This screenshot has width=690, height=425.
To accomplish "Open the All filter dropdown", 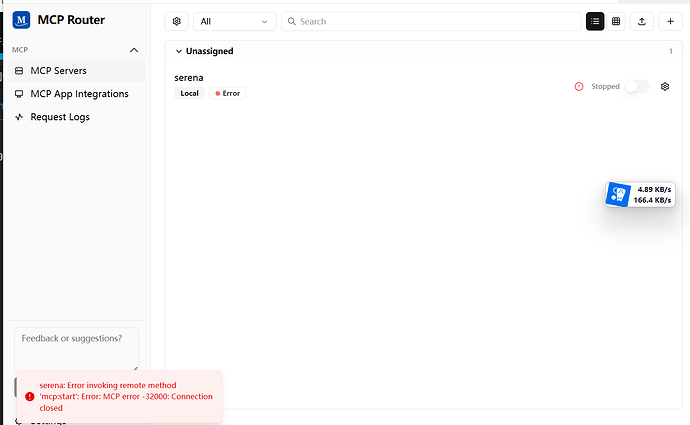I will (x=235, y=21).
